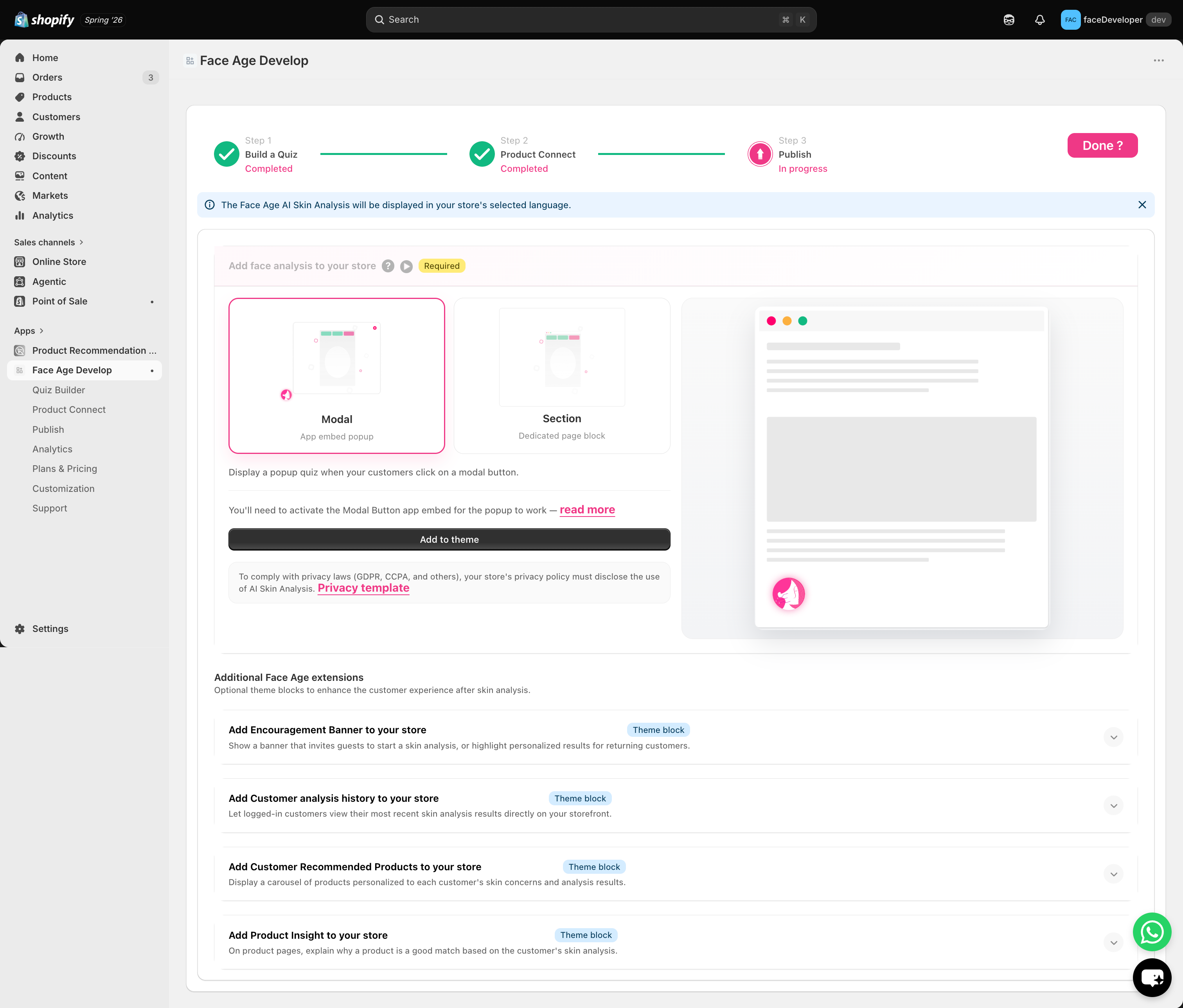The height and width of the screenshot is (1008, 1183).
Task: Click the Step 2 Product Connect checkmark
Action: pos(482,154)
